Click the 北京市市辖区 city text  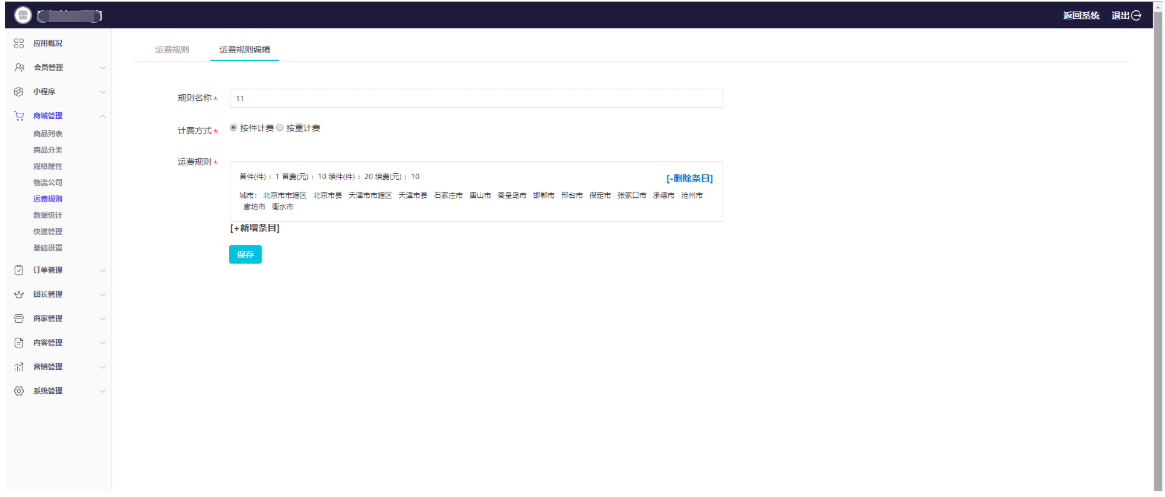pos(285,195)
